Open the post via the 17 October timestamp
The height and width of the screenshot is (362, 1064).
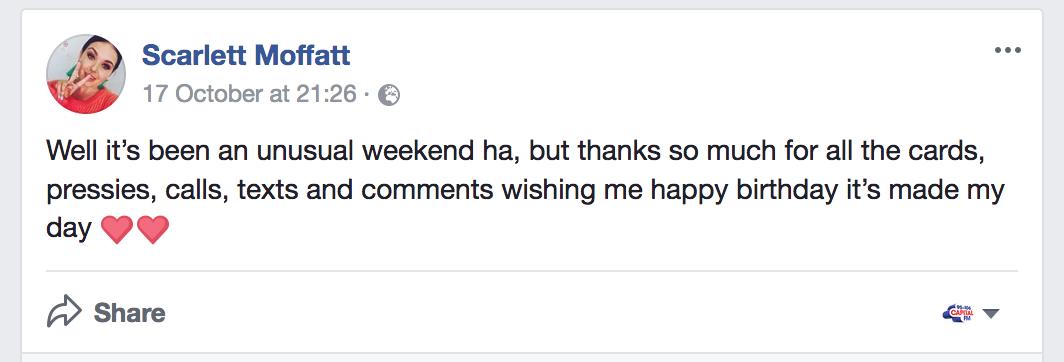(x=249, y=94)
